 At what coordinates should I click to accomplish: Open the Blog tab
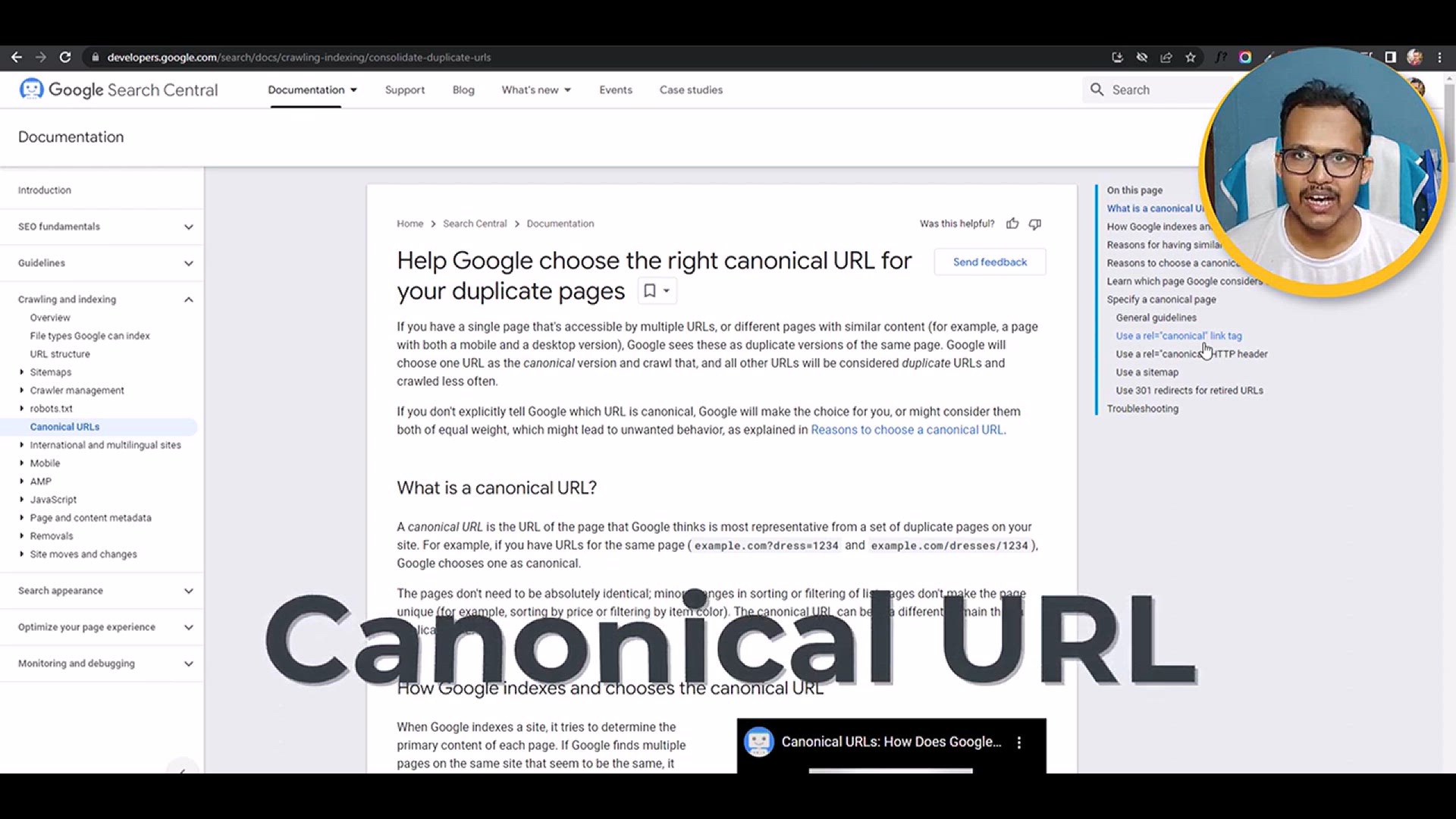point(463,89)
